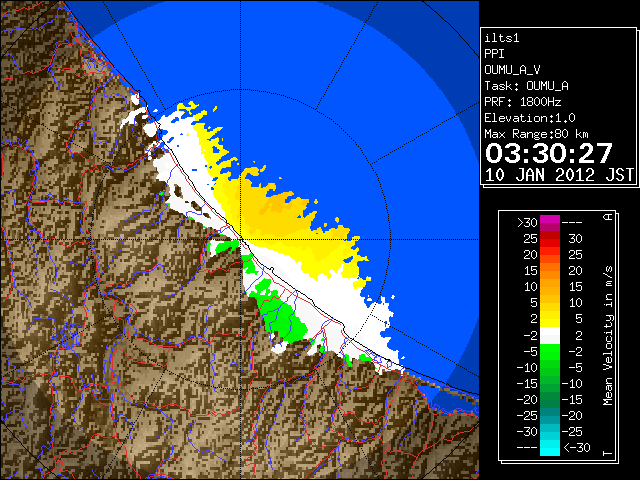Click the '<-30' legend label
This screenshot has width=640, height=480.
(x=577, y=447)
